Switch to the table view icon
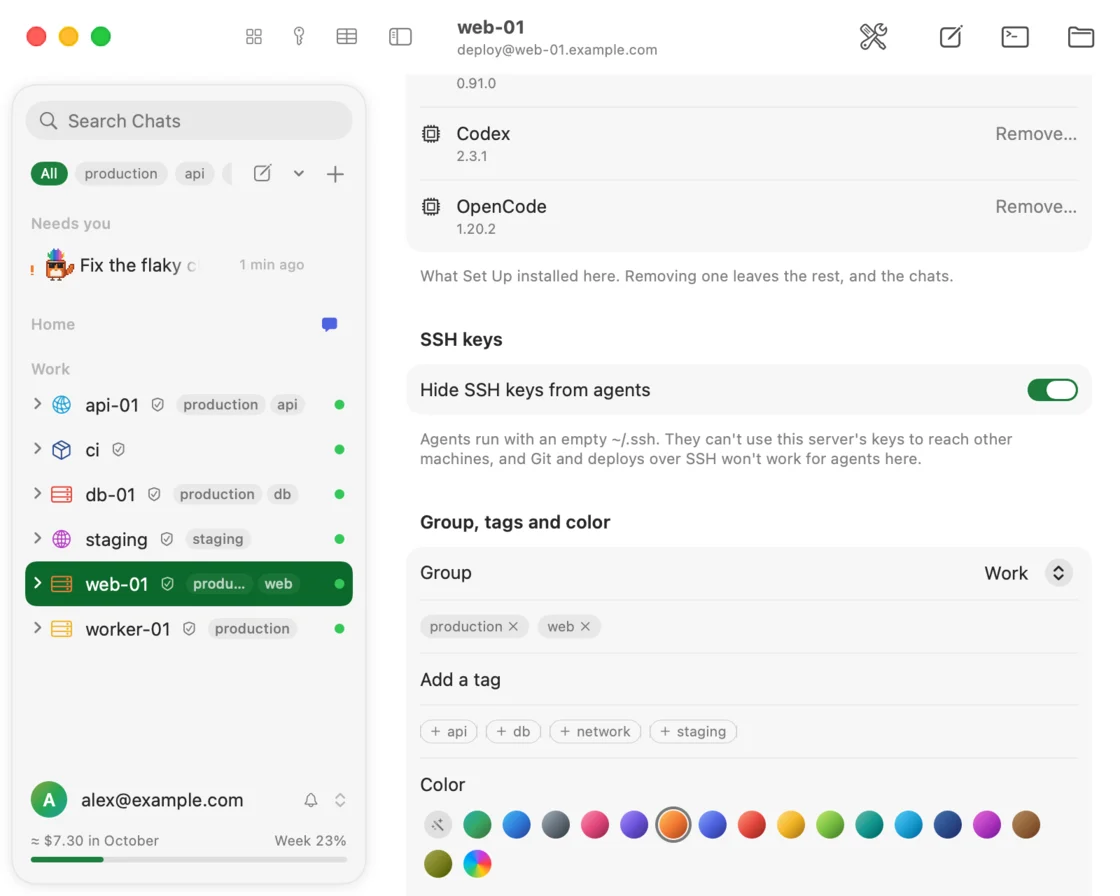Image resolution: width=1120 pixels, height=896 pixels. pyautogui.click(x=346, y=36)
